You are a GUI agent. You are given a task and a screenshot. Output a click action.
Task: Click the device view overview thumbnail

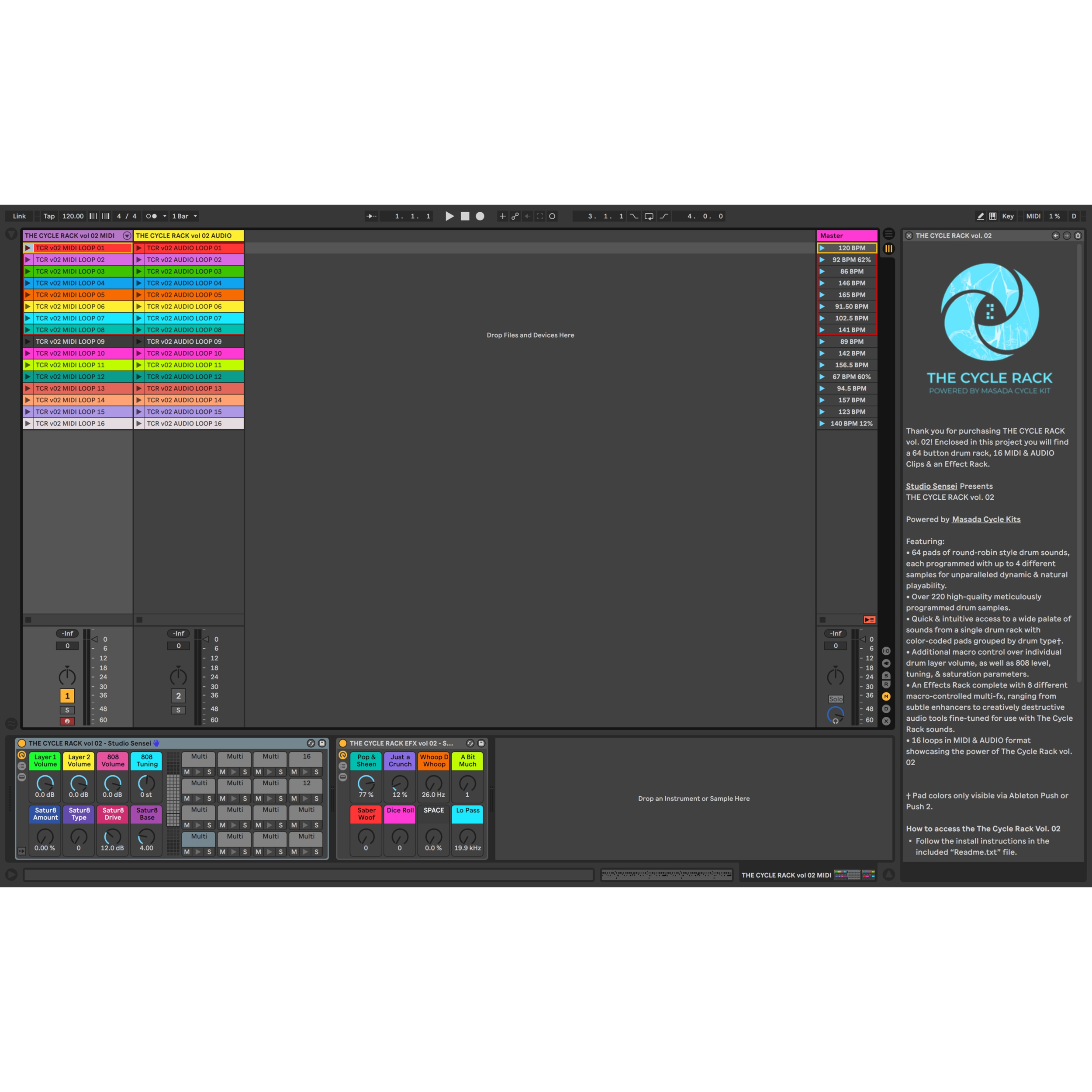[x=855, y=874]
